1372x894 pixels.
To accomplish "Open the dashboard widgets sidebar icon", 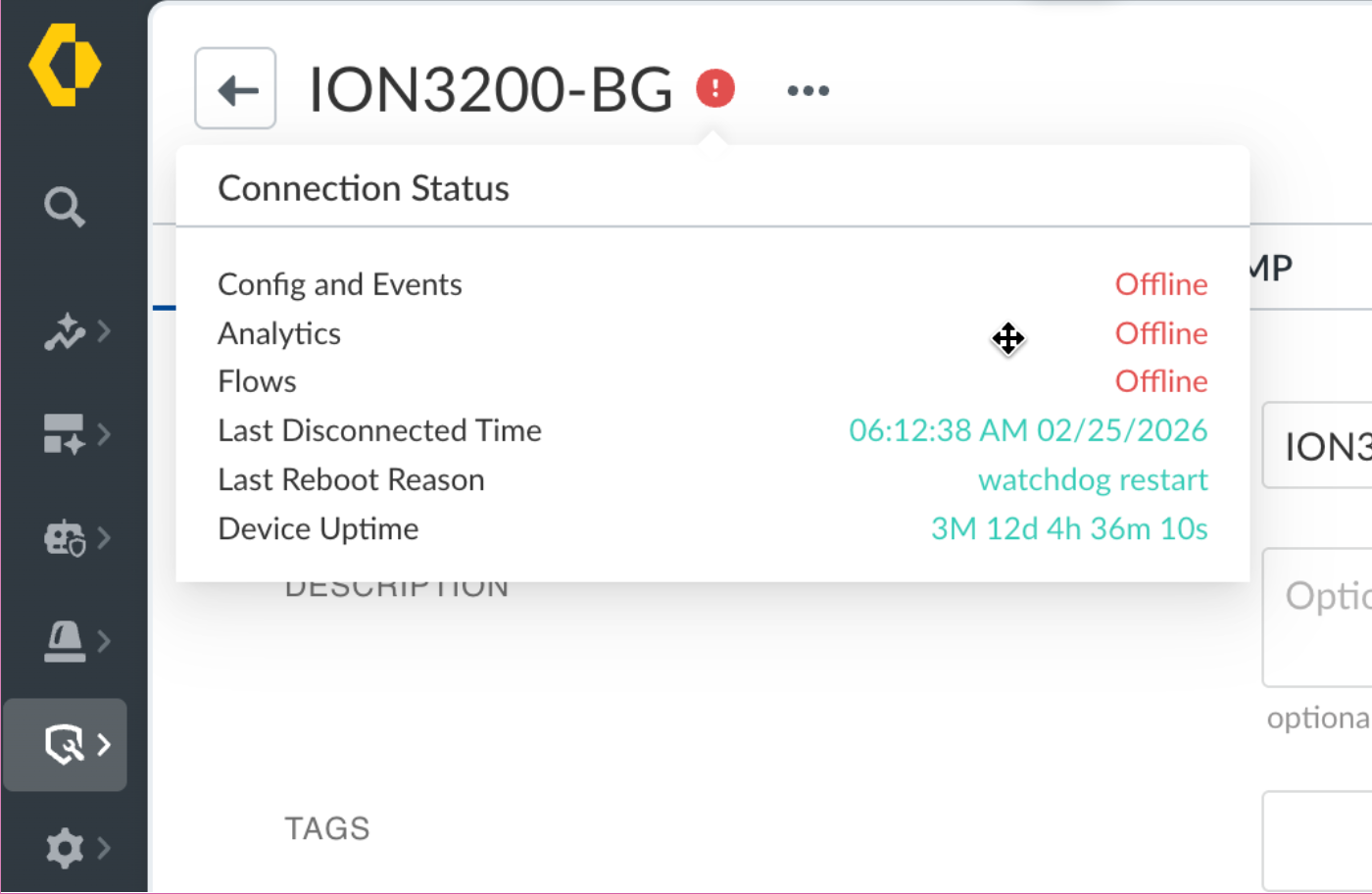I will [x=65, y=434].
